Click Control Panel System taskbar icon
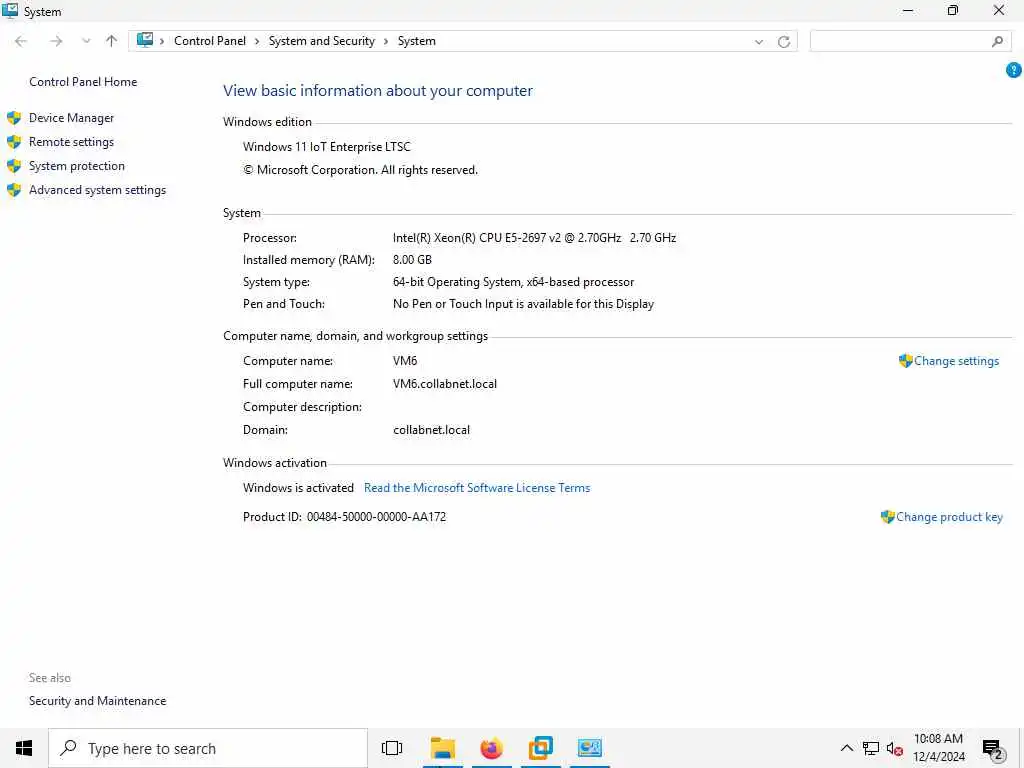 [x=590, y=748]
